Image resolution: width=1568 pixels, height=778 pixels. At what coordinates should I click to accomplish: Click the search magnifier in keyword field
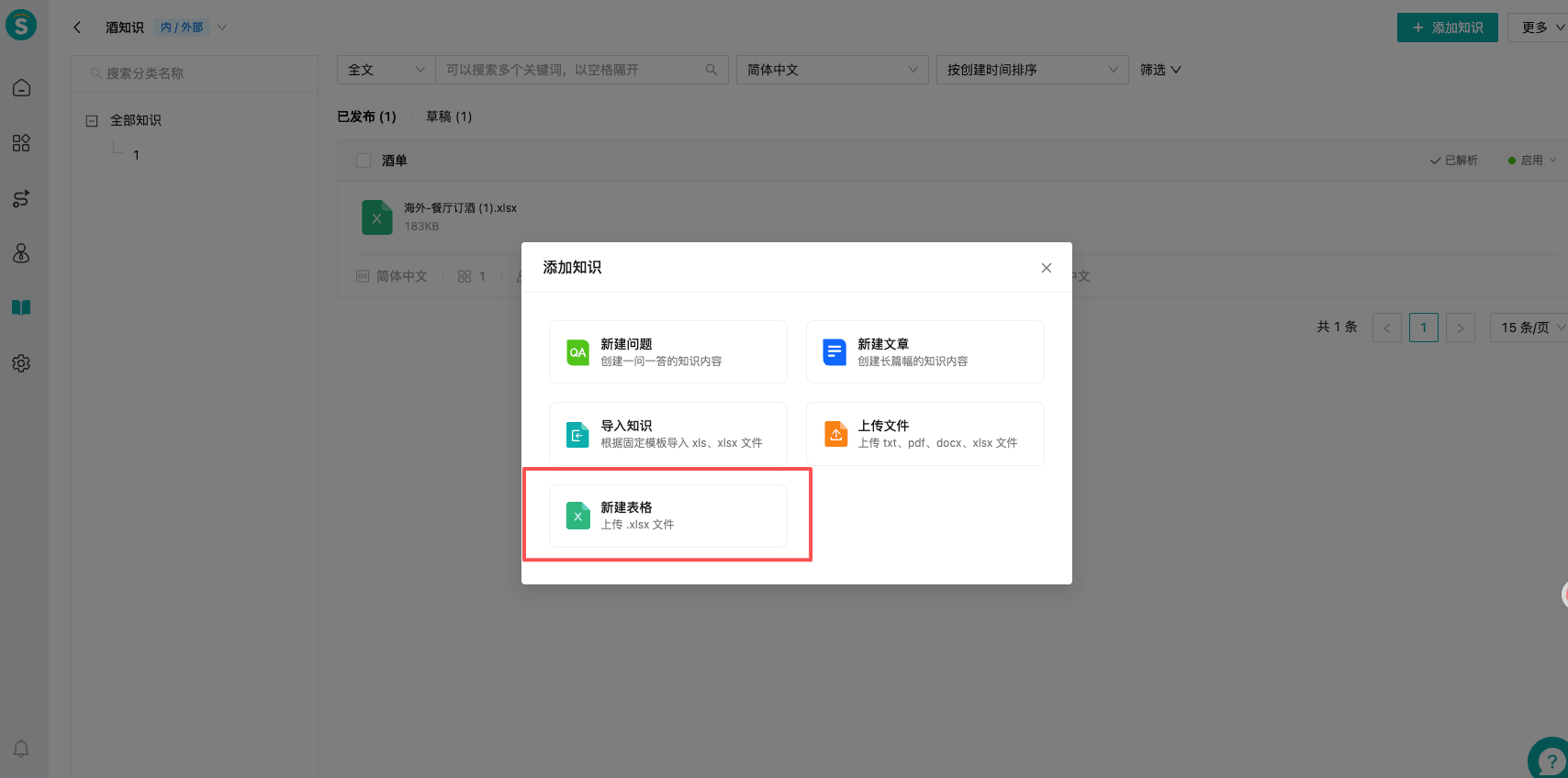click(711, 70)
